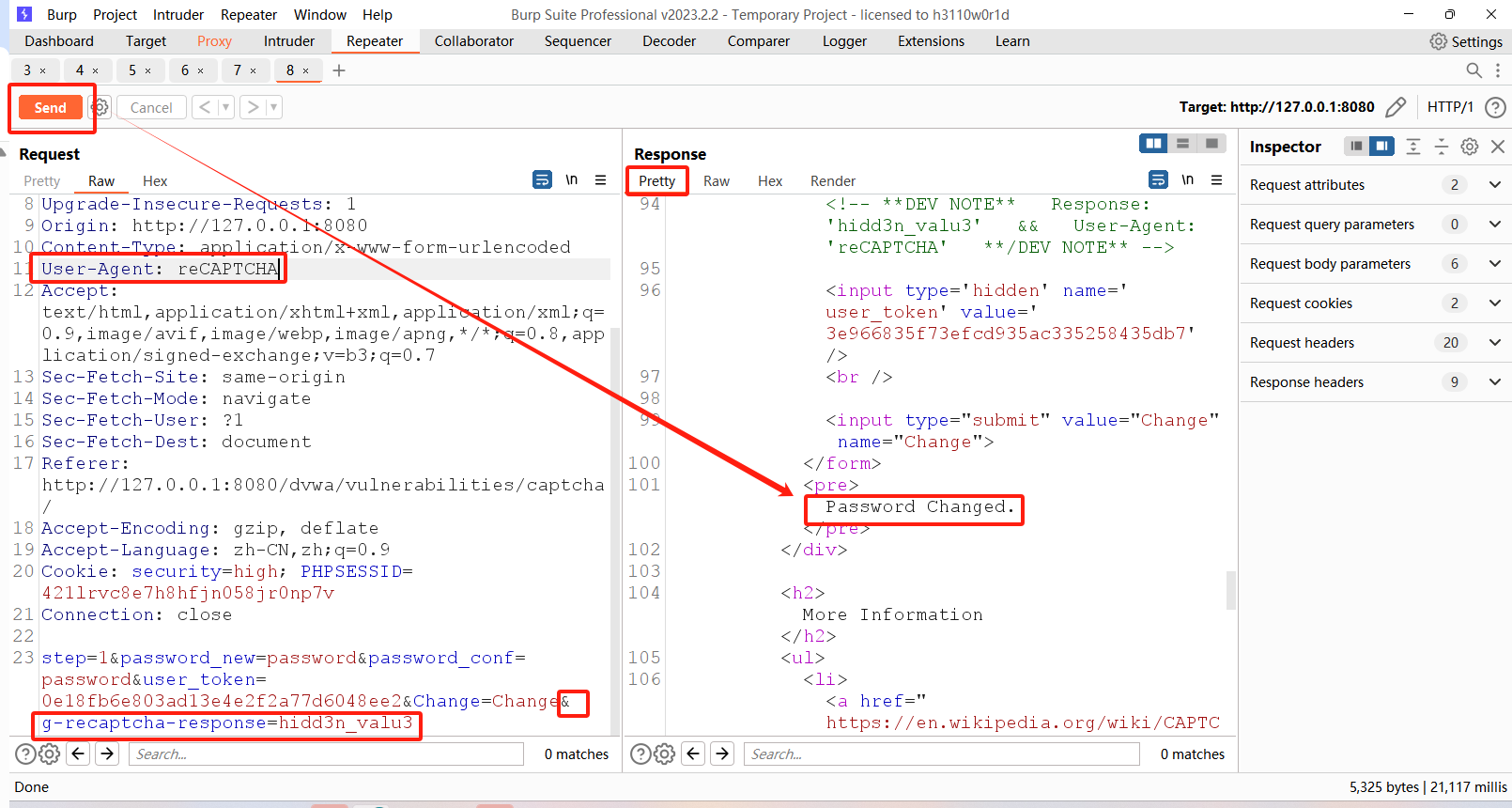This screenshot has height=808, width=1512.
Task: Jump to previous request search match
Action: pyautogui.click(x=79, y=754)
